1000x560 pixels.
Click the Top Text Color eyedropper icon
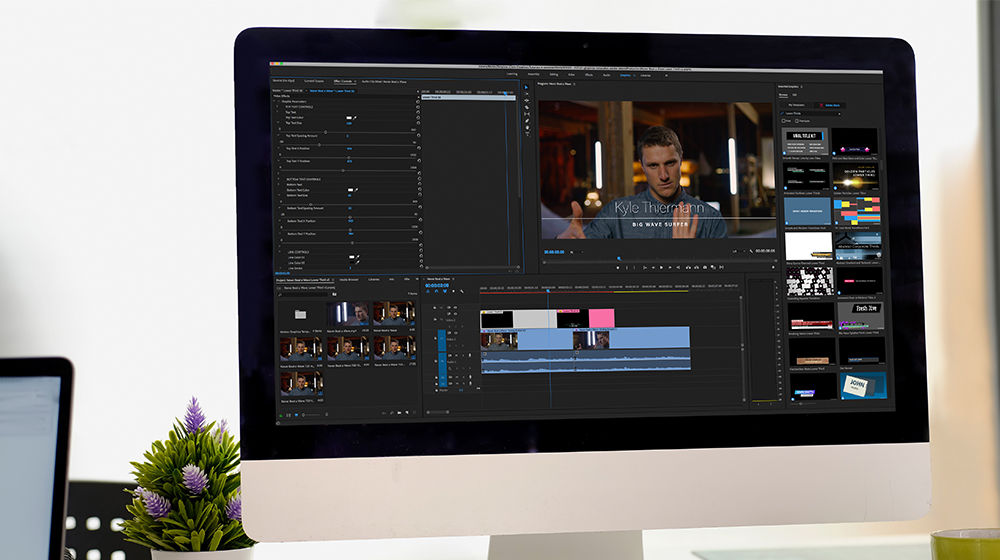tap(355, 117)
